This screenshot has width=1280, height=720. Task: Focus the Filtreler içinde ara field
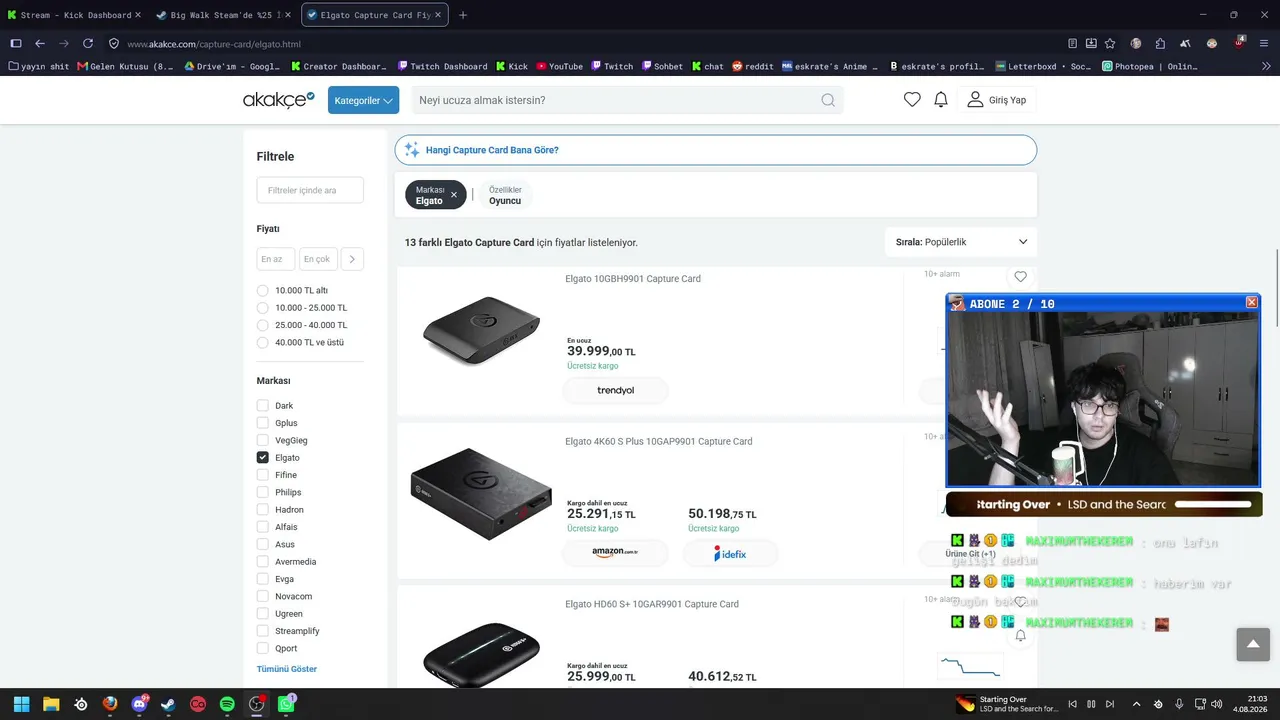click(310, 190)
